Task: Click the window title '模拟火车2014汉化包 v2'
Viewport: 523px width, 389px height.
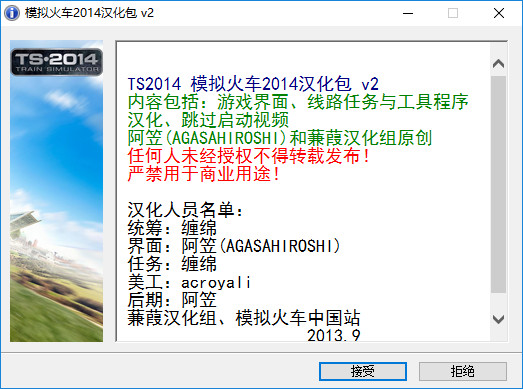Action: pyautogui.click(x=89, y=13)
